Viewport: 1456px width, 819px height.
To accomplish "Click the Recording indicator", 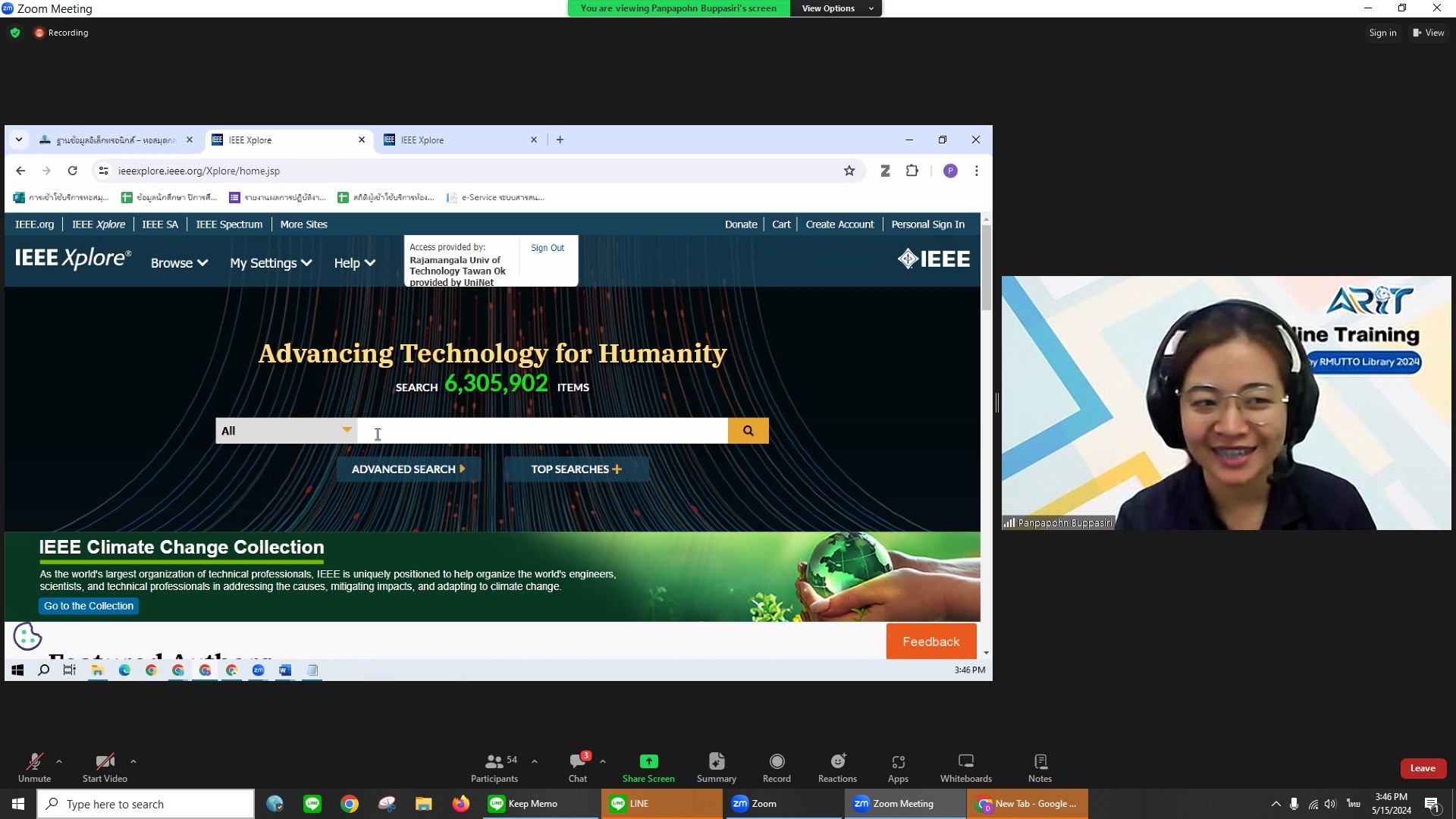I will pos(61,33).
